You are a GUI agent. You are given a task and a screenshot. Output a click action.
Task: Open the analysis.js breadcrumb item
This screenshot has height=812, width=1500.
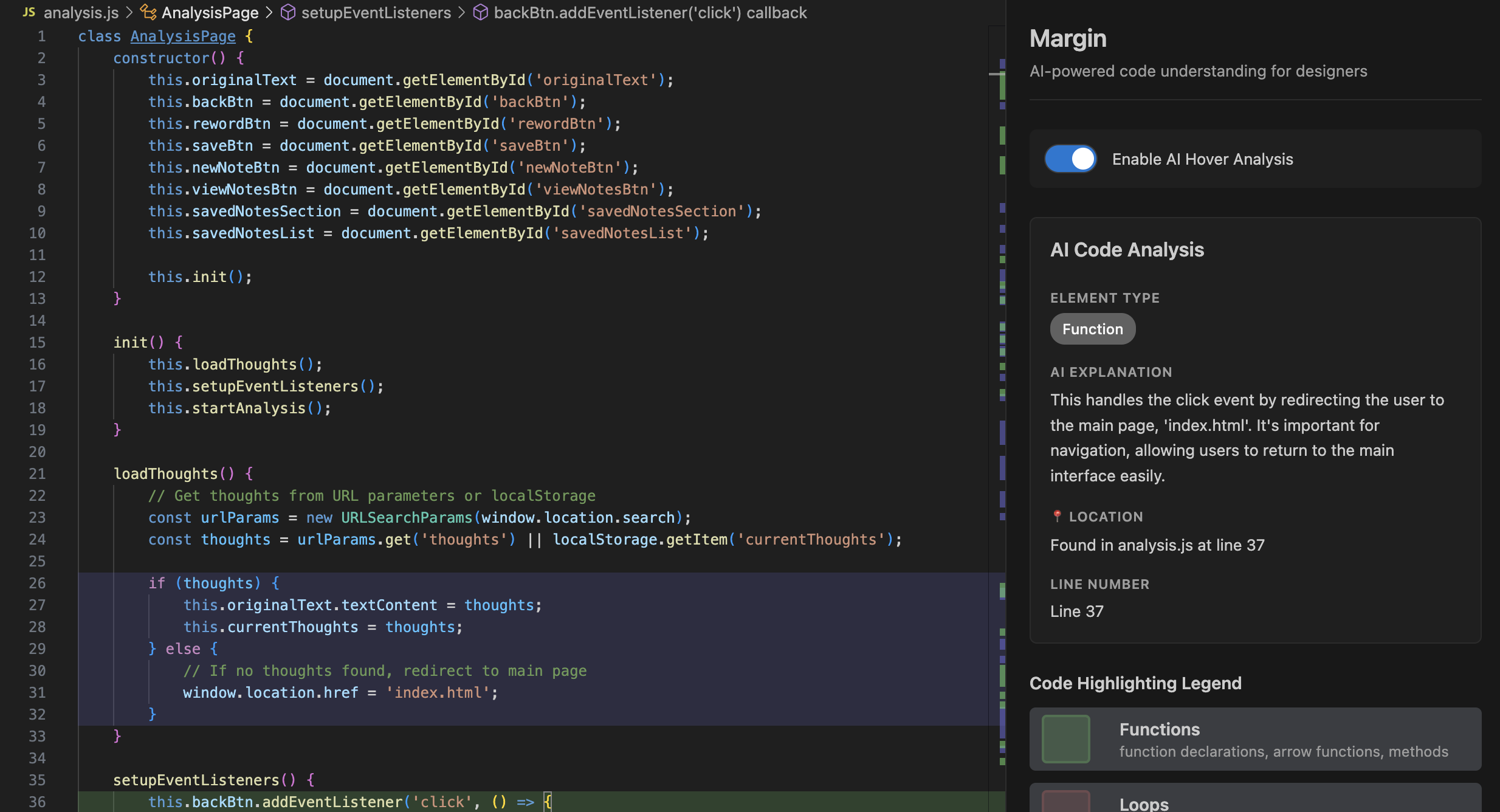pos(81,12)
